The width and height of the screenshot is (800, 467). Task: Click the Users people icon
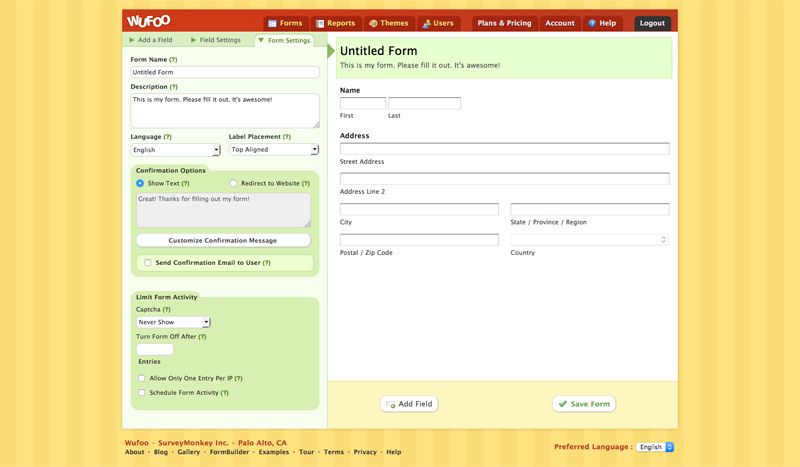[427, 23]
